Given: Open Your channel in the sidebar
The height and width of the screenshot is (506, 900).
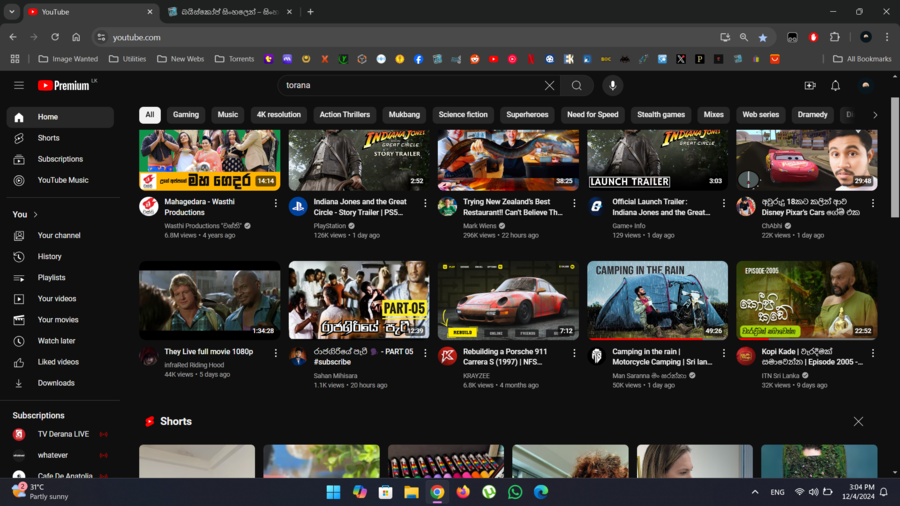Looking at the screenshot, I should point(60,236).
